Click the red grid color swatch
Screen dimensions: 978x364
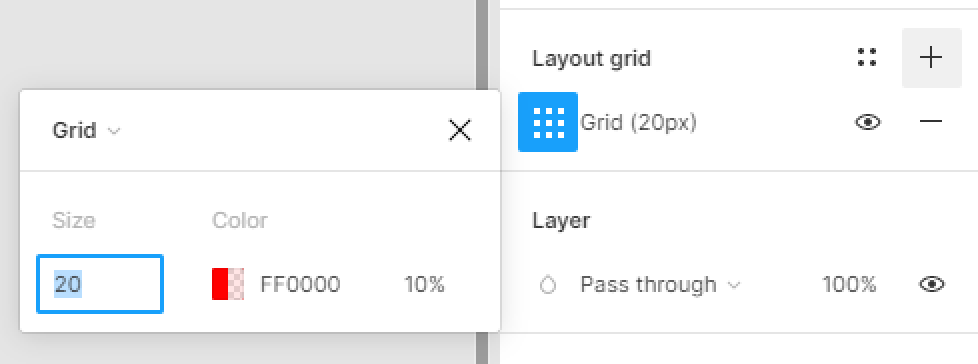228,284
